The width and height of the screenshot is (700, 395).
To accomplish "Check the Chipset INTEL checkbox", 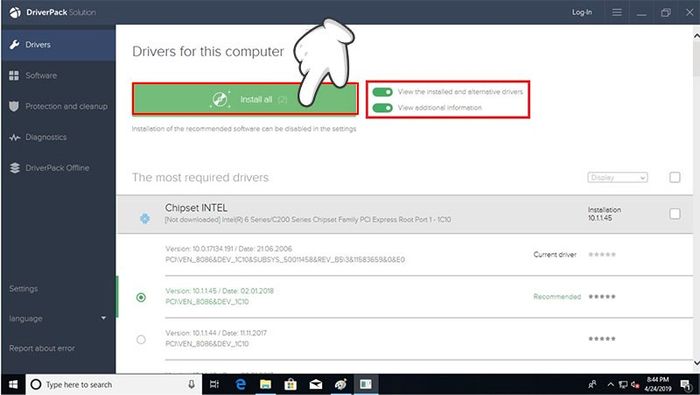I will pos(675,214).
